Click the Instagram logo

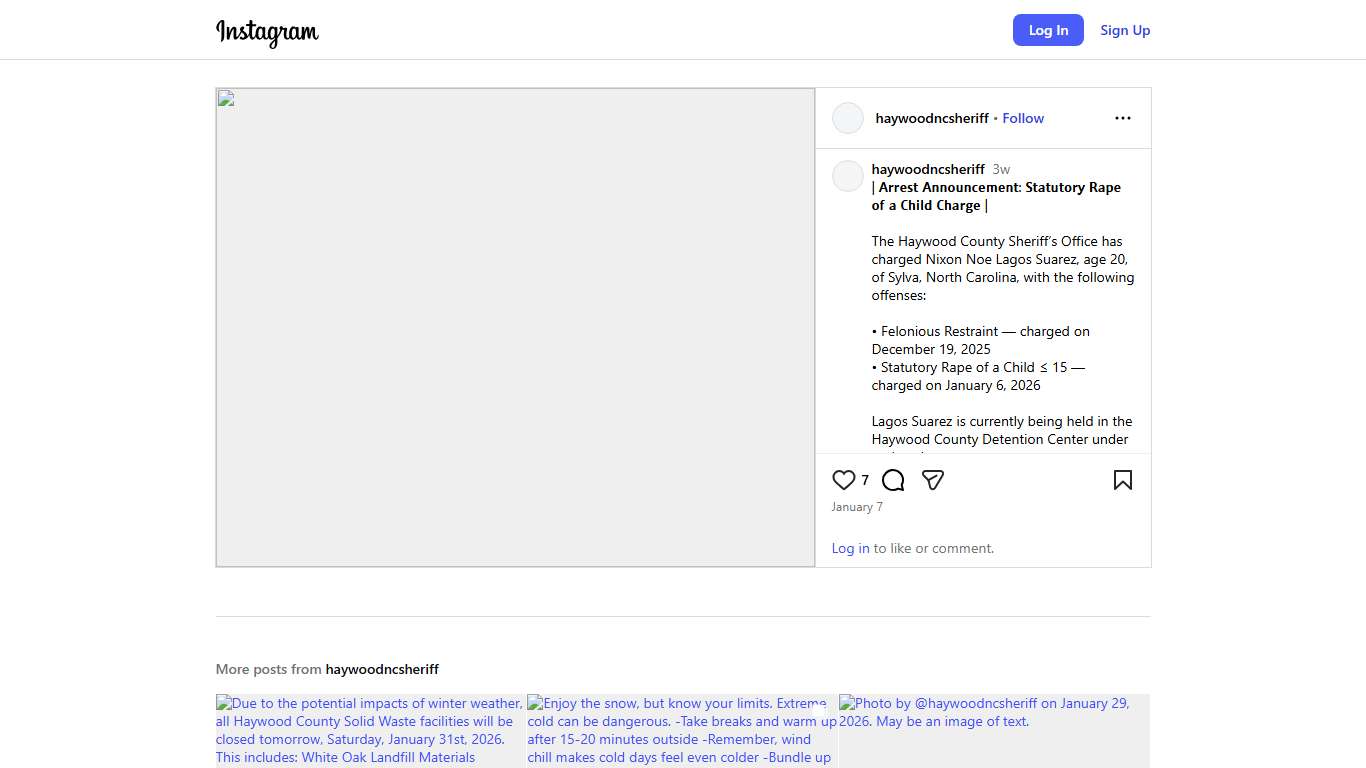click(x=267, y=32)
